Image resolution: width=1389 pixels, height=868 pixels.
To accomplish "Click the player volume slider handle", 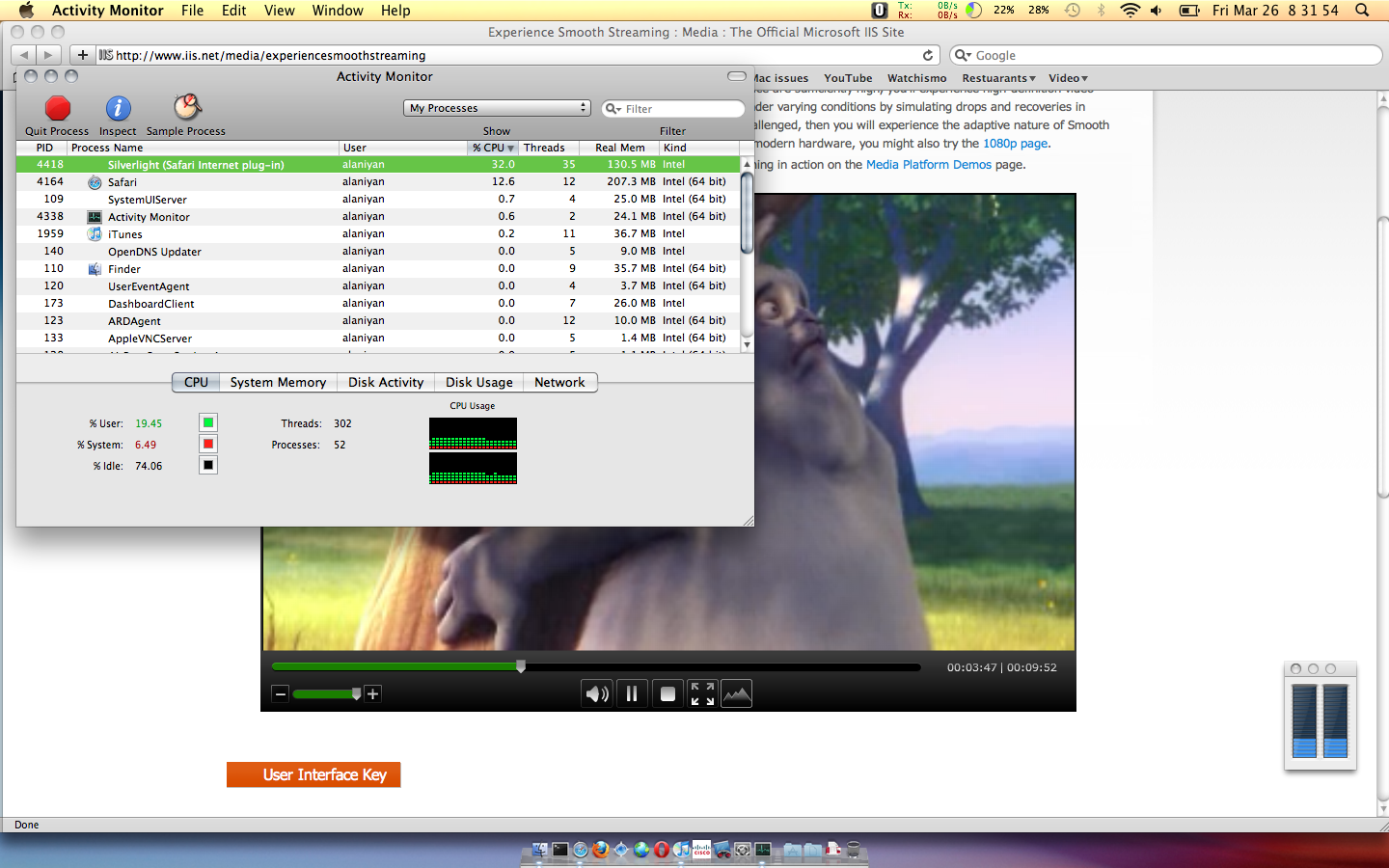I will (x=357, y=693).
